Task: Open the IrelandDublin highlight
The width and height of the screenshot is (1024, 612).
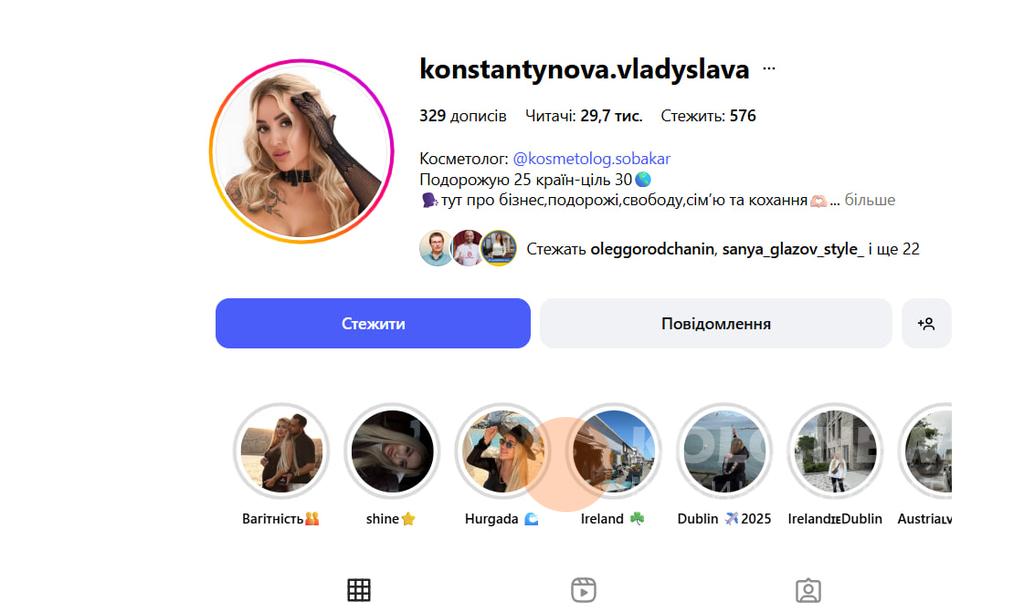Action: tap(835, 451)
